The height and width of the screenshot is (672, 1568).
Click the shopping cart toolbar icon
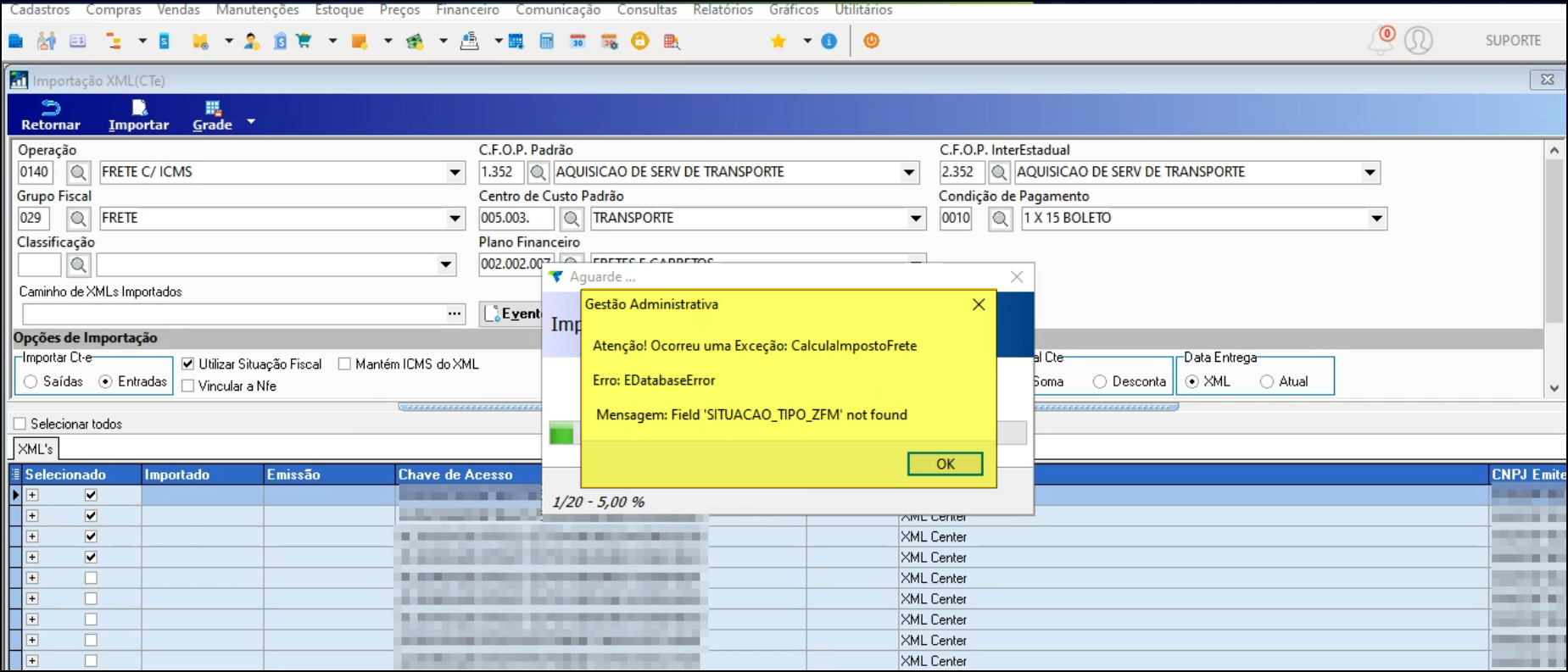[304, 41]
